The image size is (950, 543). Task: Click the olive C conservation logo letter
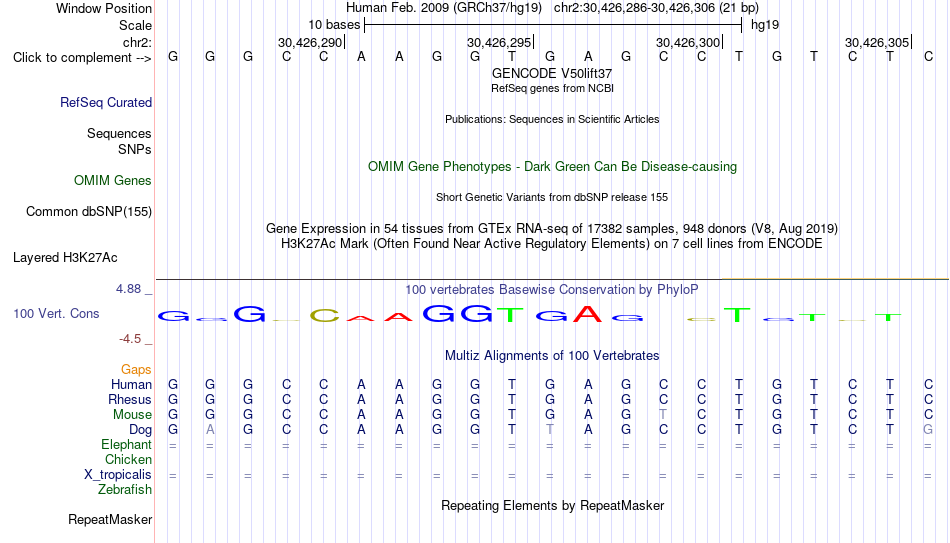pos(324,315)
